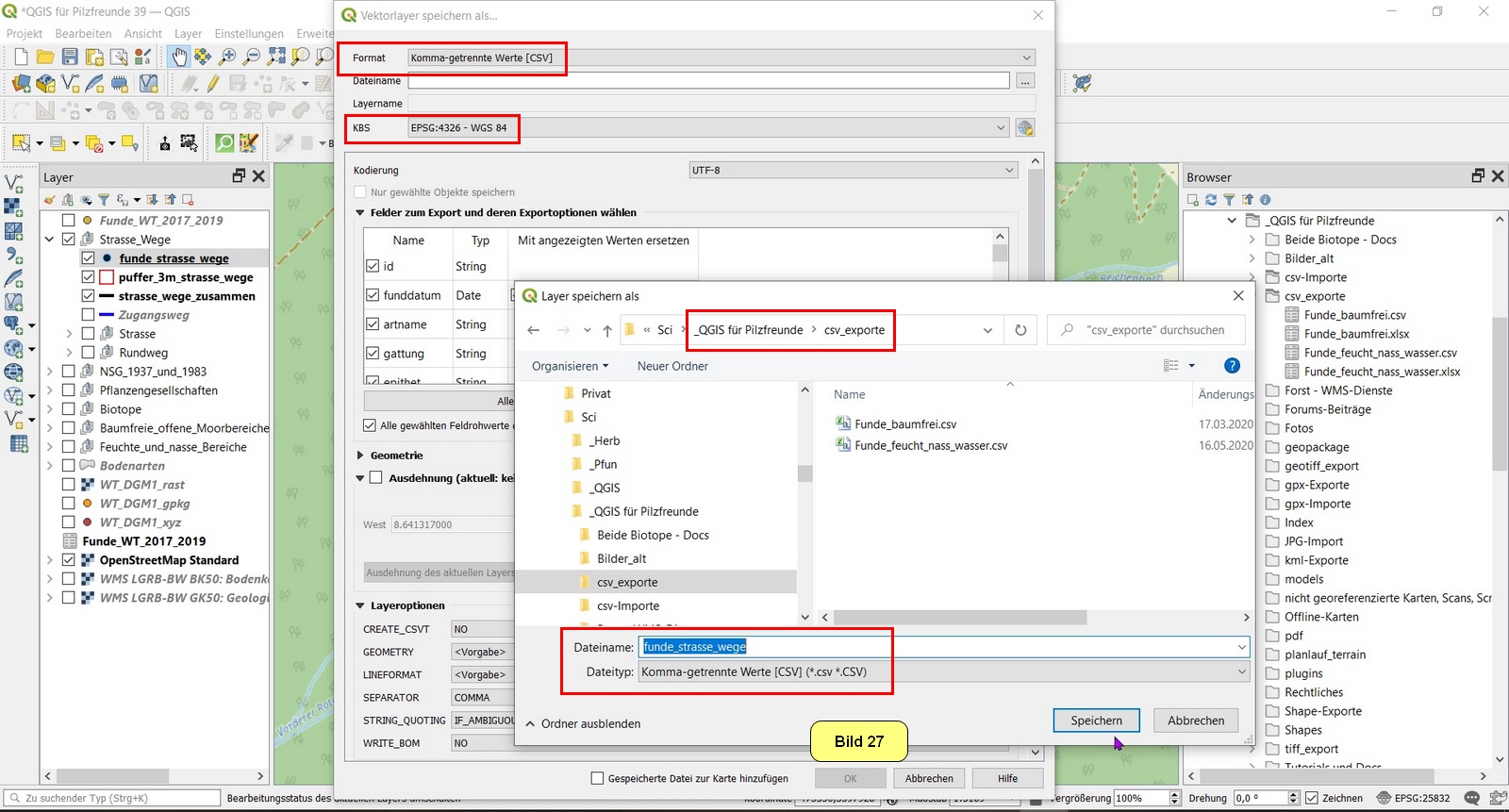Uncheck the funddatum field checkbox
The image size is (1509, 812).
373,295
